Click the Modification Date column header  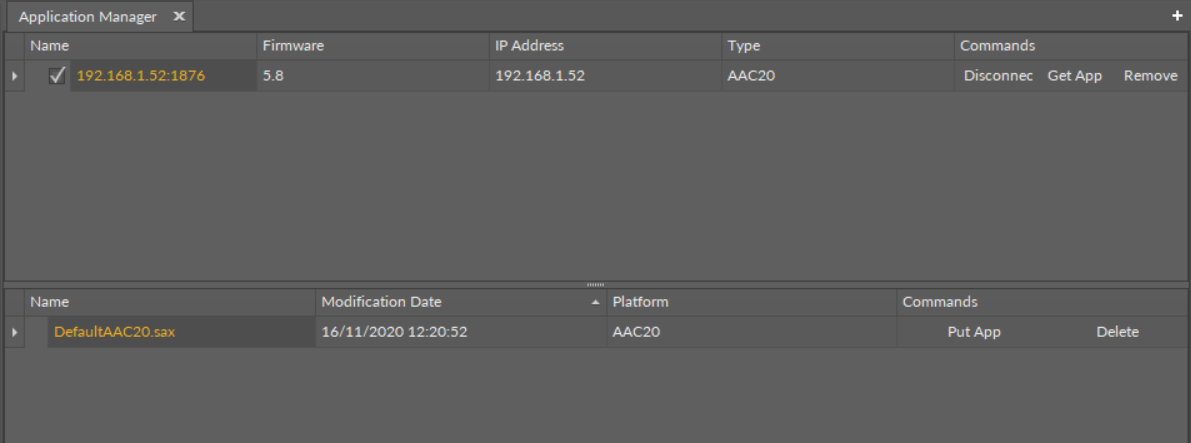[381, 302]
